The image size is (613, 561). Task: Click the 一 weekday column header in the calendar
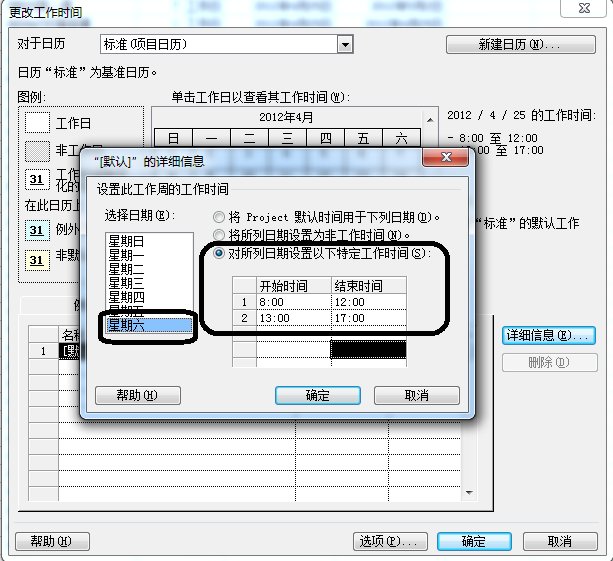[x=211, y=138]
